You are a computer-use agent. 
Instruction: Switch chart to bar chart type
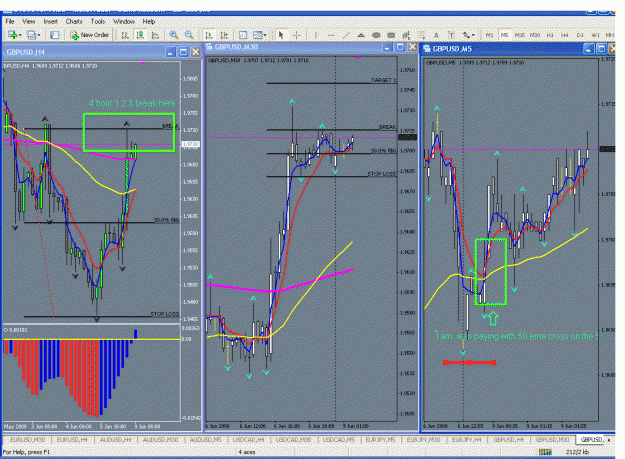tap(125, 35)
